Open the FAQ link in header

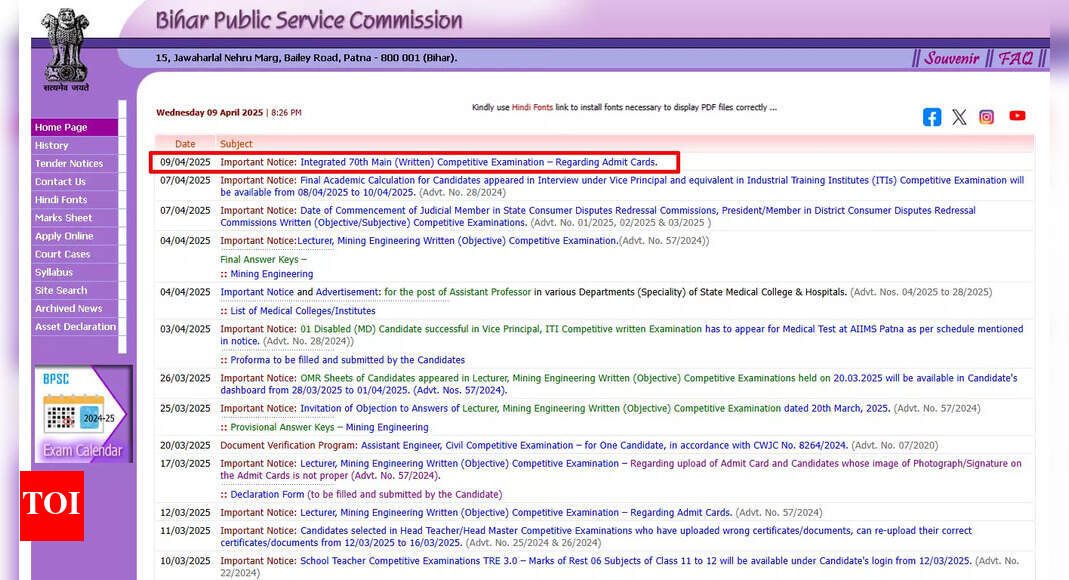tap(1016, 59)
